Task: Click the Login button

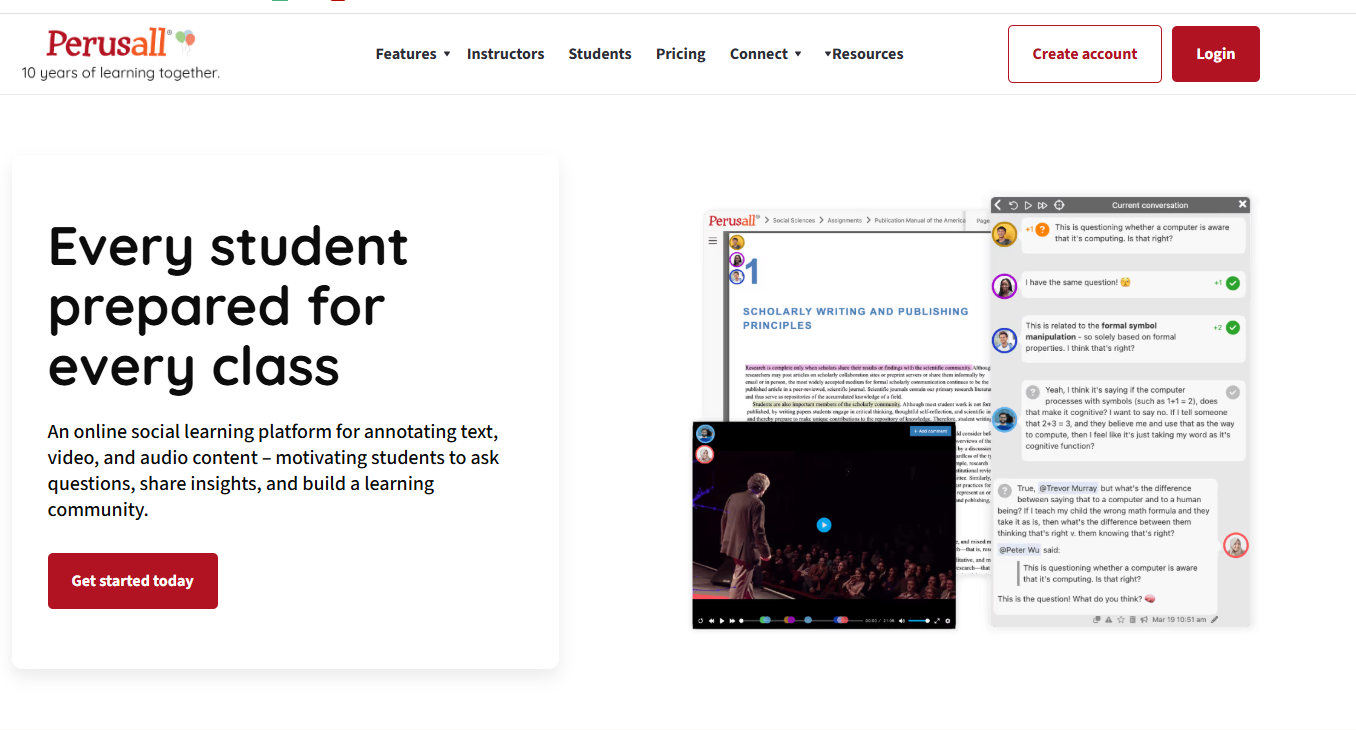Action: coord(1215,54)
